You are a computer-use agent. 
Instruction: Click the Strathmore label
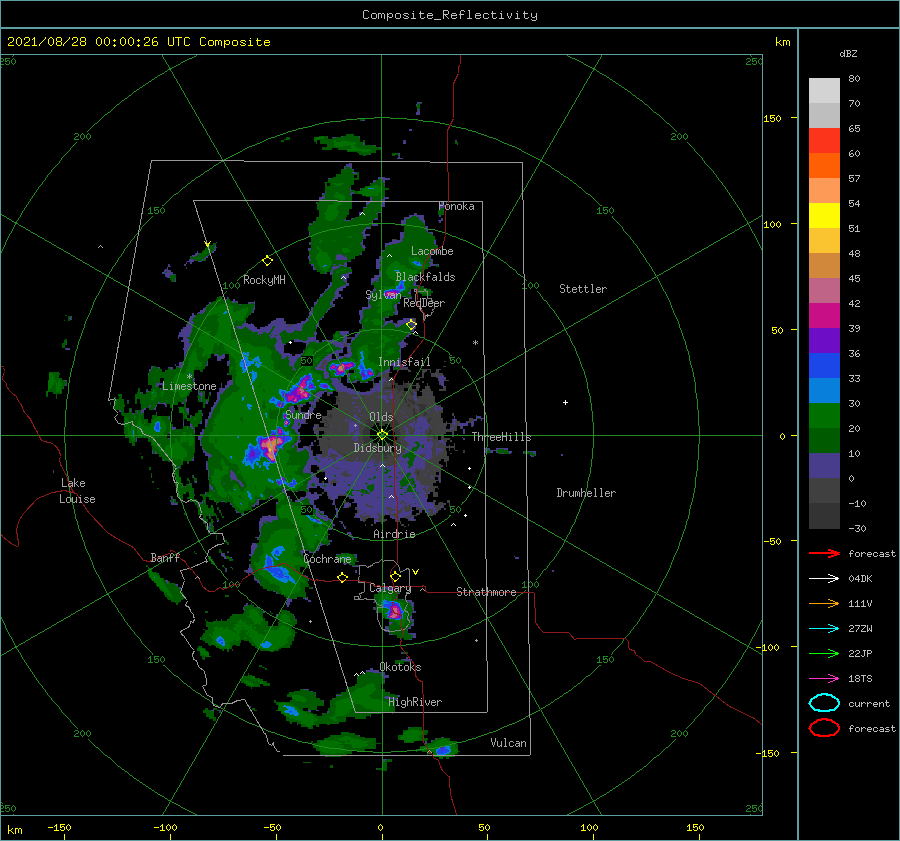click(486, 592)
